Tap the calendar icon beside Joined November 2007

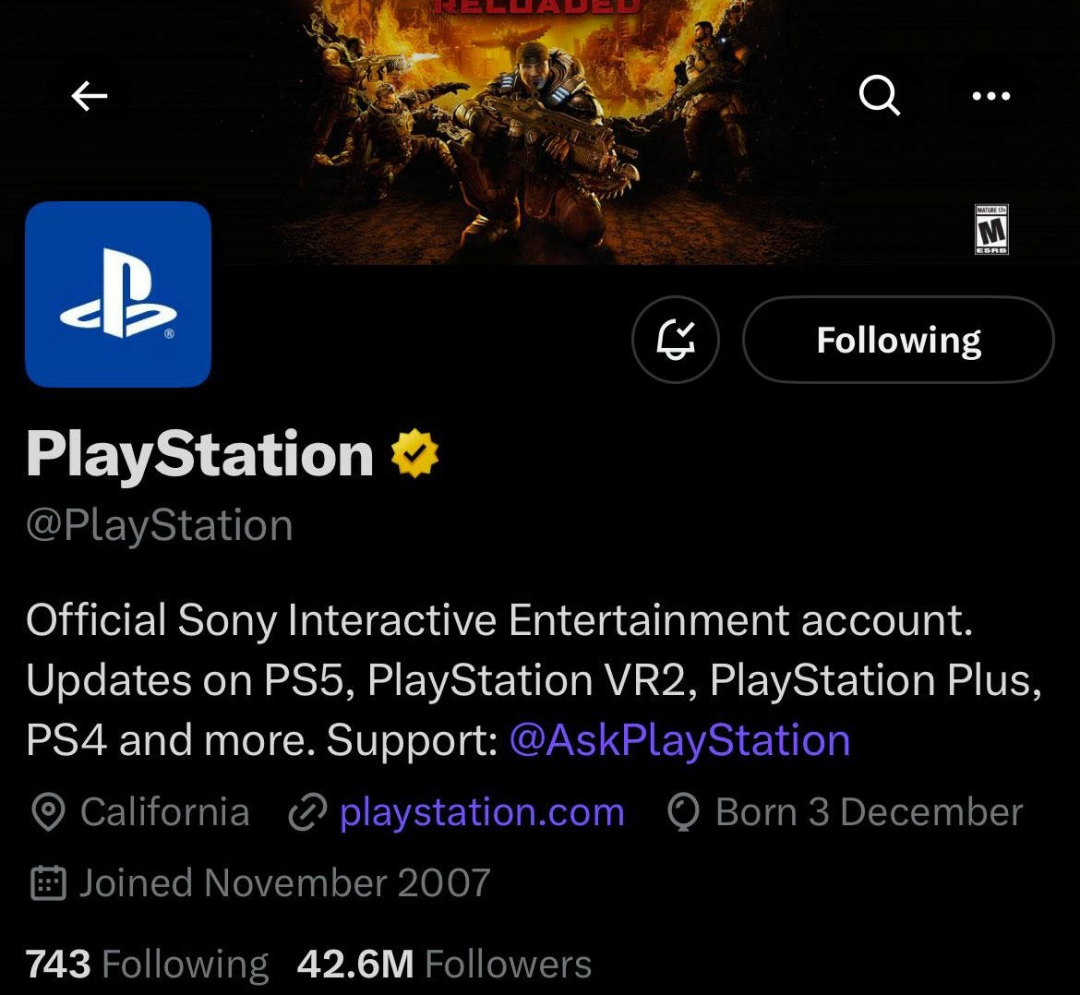pos(48,883)
